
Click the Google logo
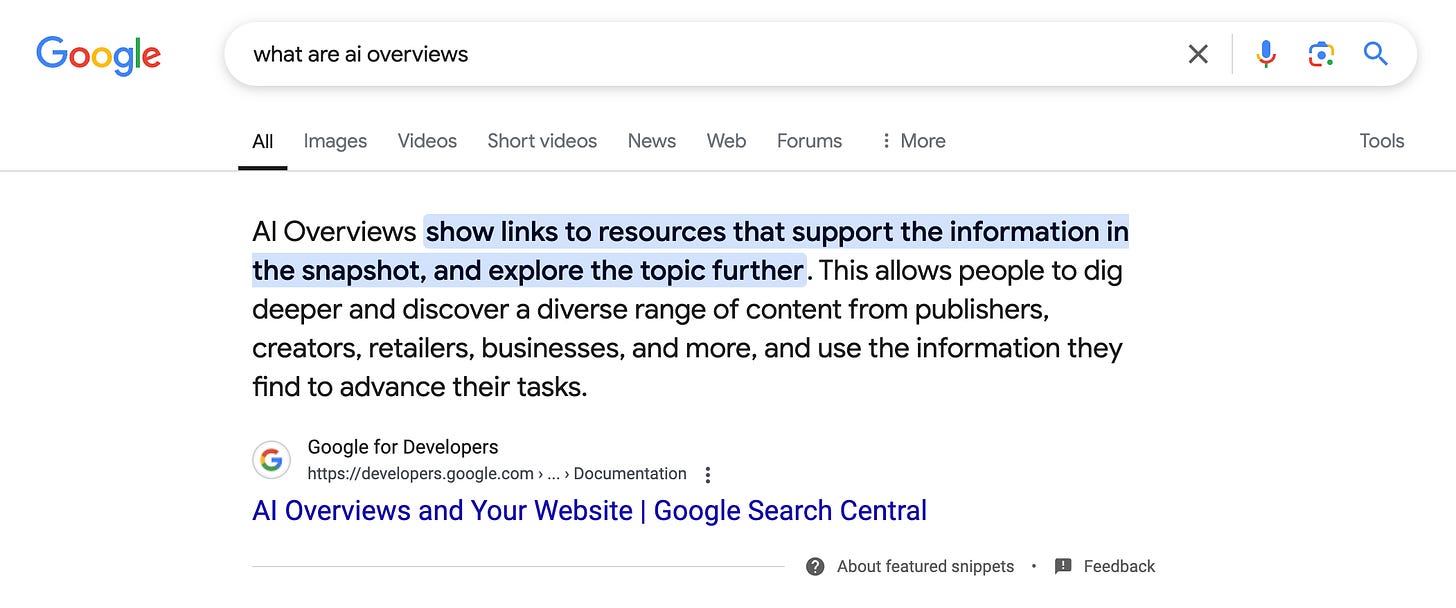98,55
